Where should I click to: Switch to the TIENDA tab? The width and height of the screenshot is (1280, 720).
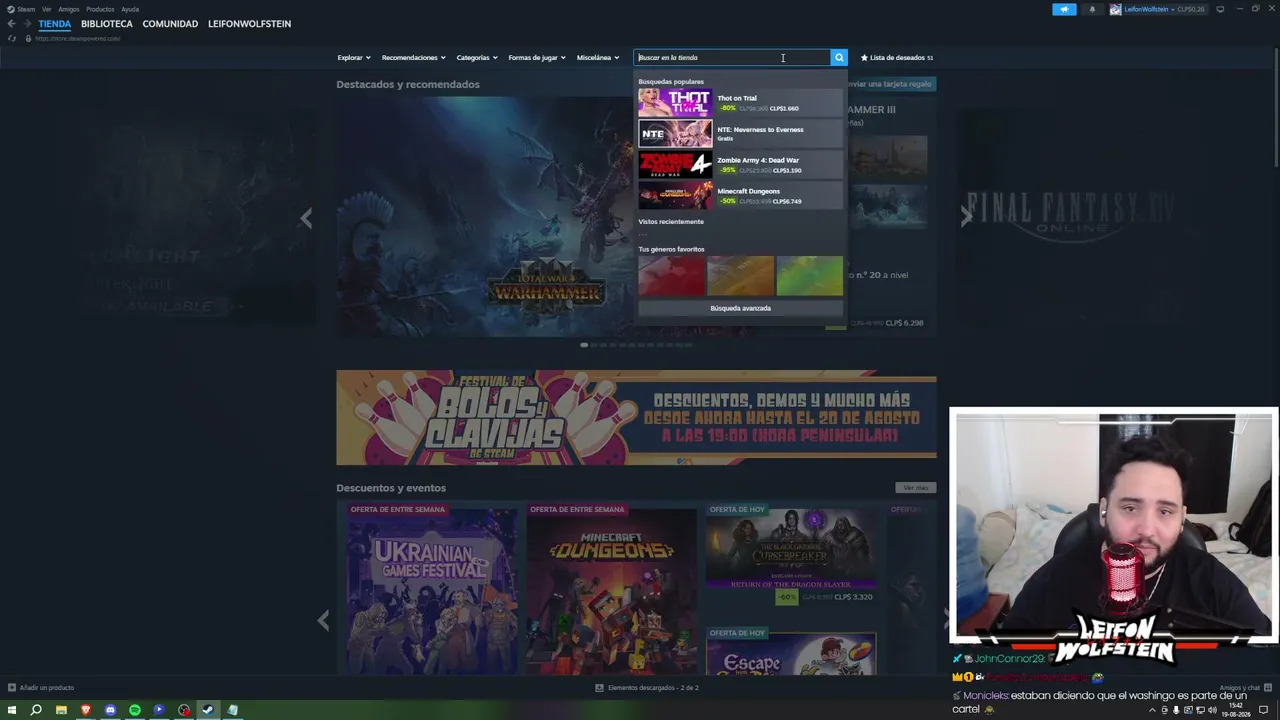click(x=55, y=24)
